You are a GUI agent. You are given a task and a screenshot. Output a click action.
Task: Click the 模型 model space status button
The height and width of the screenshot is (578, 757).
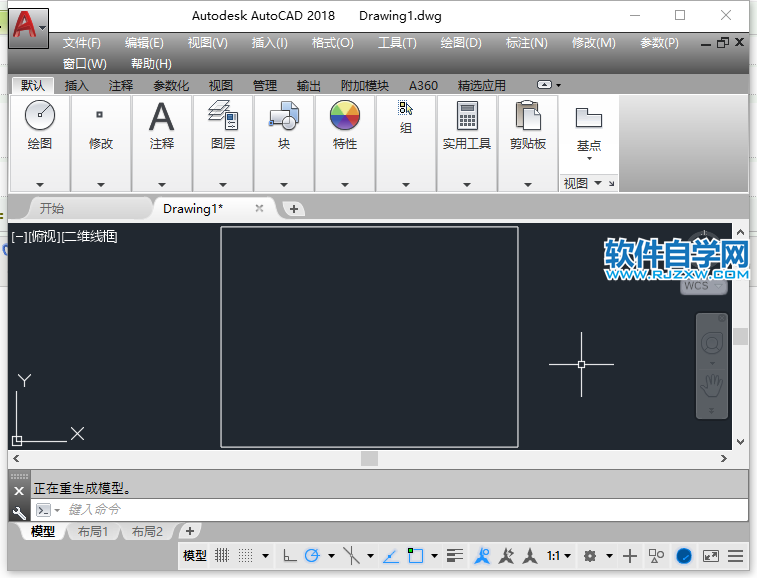[x=195, y=556]
